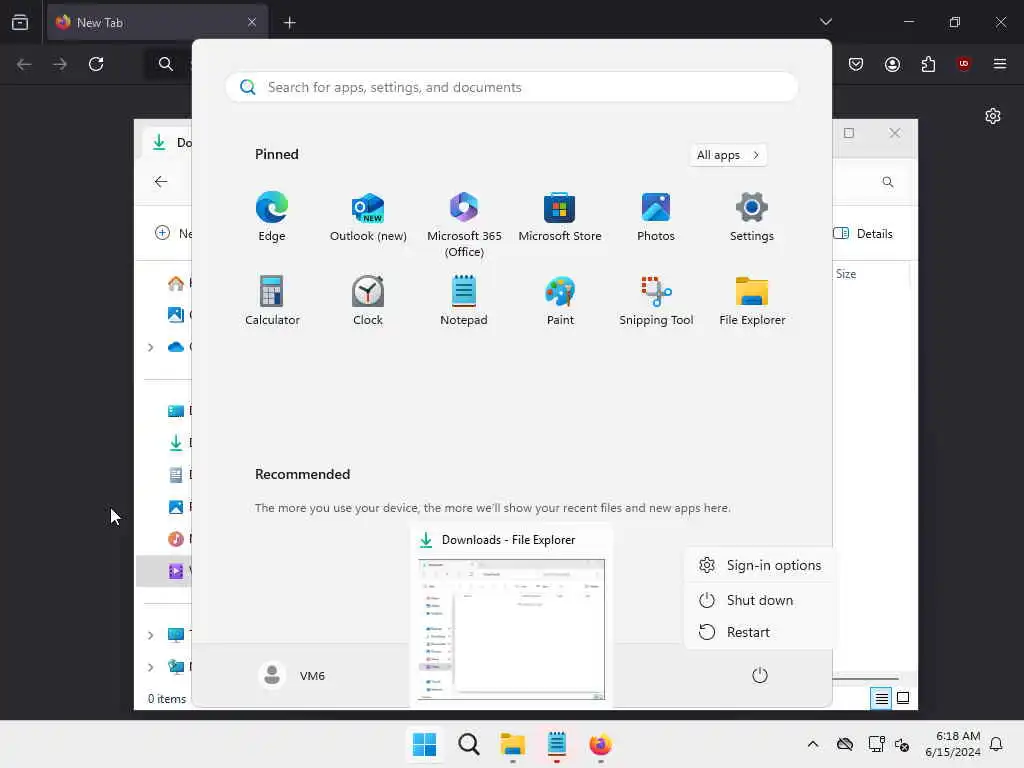This screenshot has width=1024, height=768.
Task: Click New button in File Explorer
Action: point(173,233)
